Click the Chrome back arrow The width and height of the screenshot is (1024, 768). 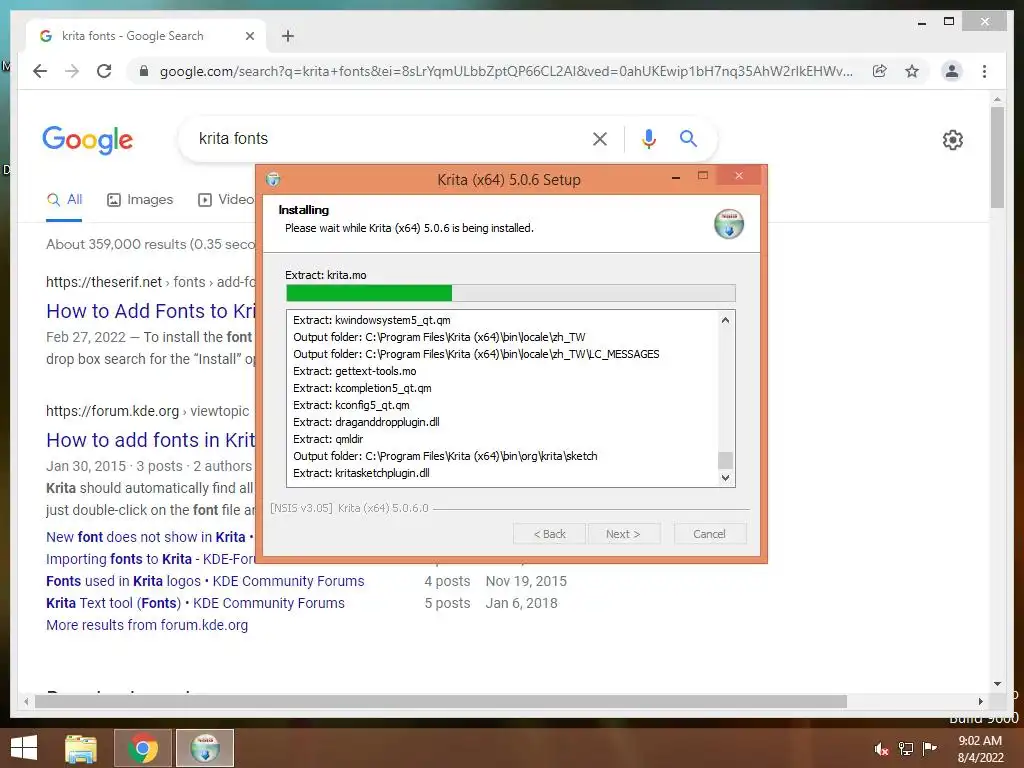point(40,71)
